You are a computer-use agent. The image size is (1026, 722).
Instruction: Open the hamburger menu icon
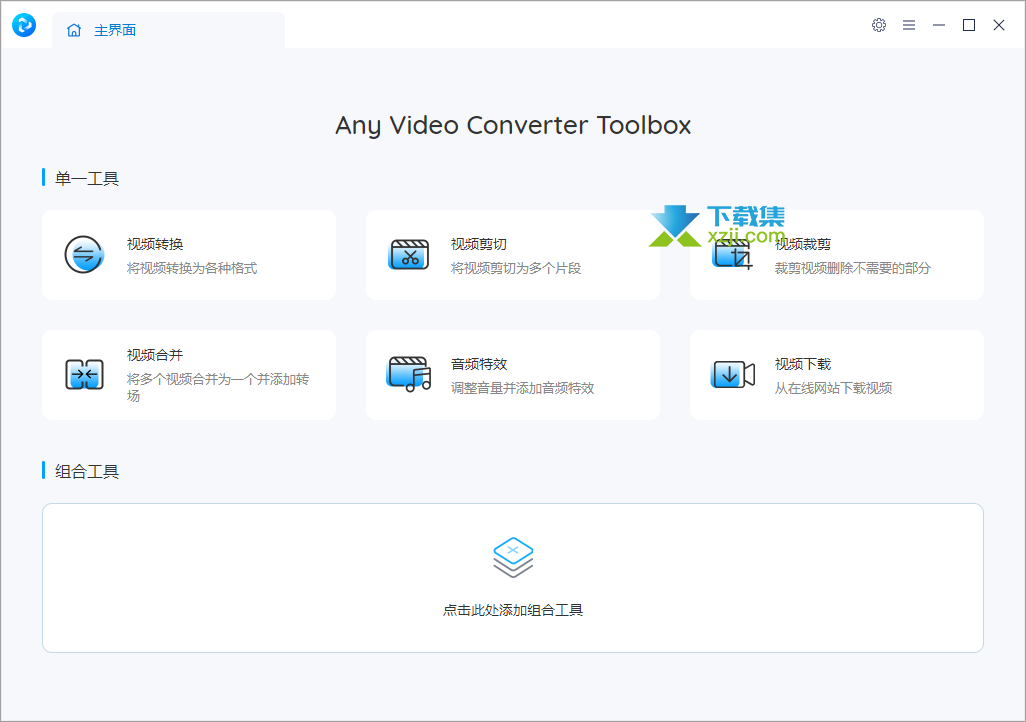[x=909, y=25]
